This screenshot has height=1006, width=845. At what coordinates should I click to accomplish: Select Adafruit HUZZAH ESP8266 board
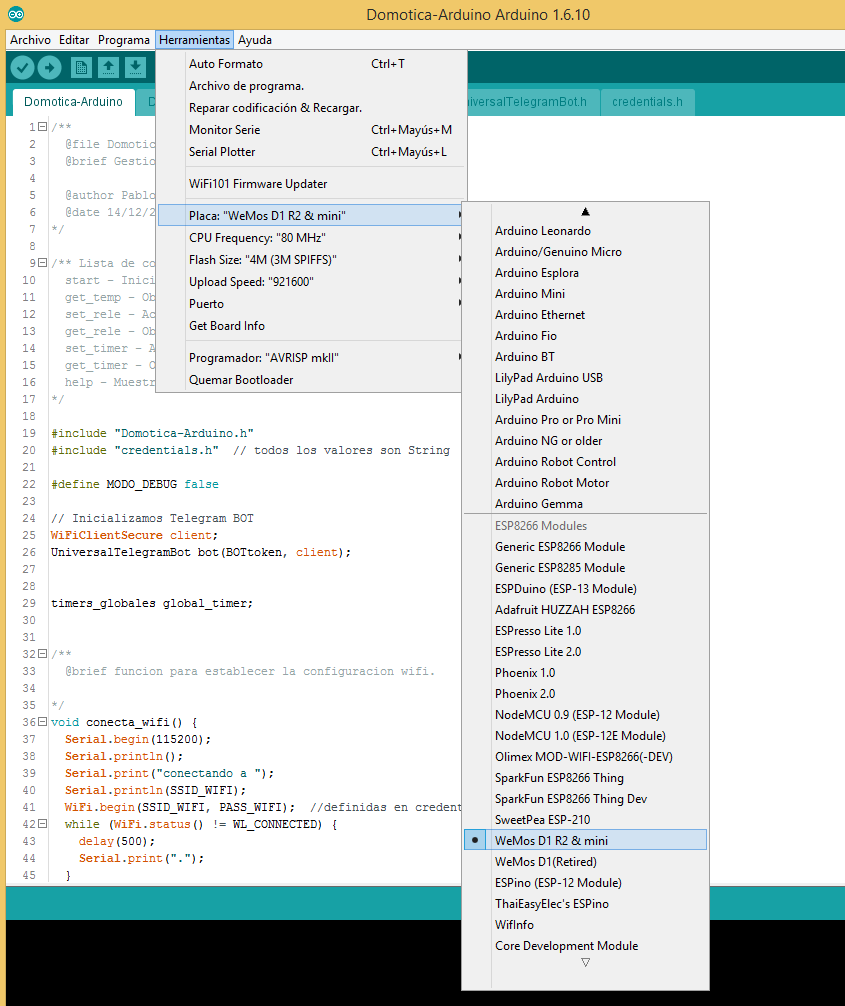[585, 610]
